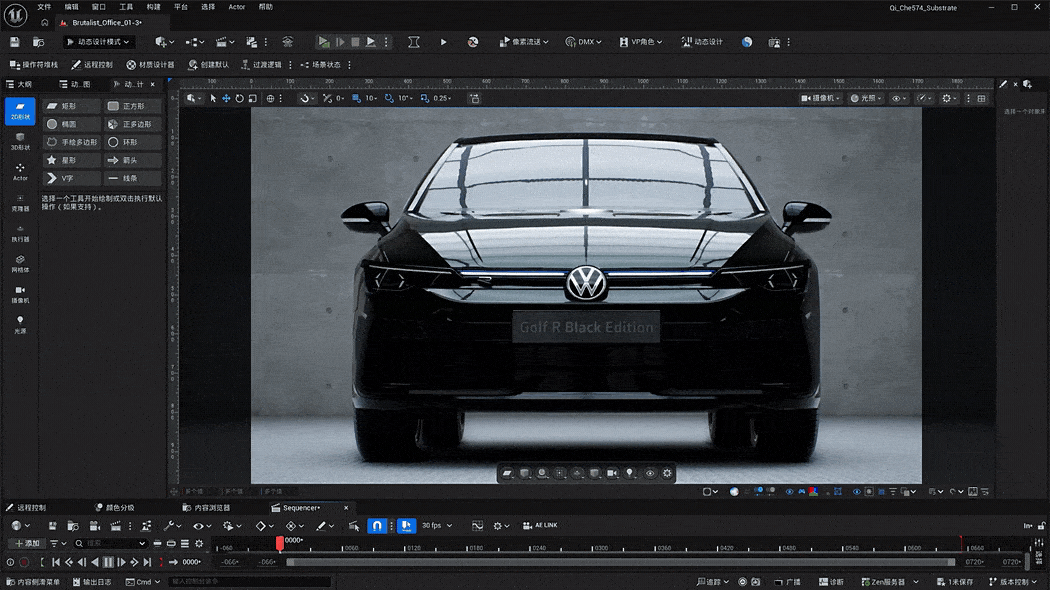This screenshot has height=590, width=1050.
Task: Start Play in editor (green play)
Action: coord(323,42)
